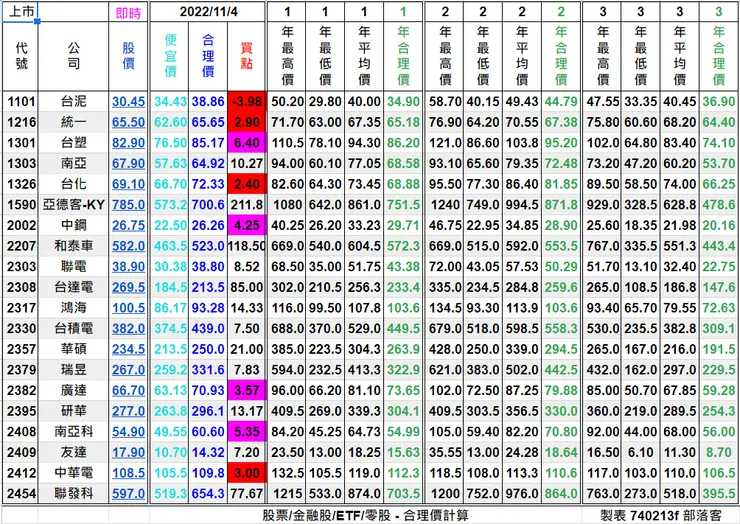The height and width of the screenshot is (524, 740).
Task: Open the 26.75 price link for 中鋼
Action: pos(128,225)
